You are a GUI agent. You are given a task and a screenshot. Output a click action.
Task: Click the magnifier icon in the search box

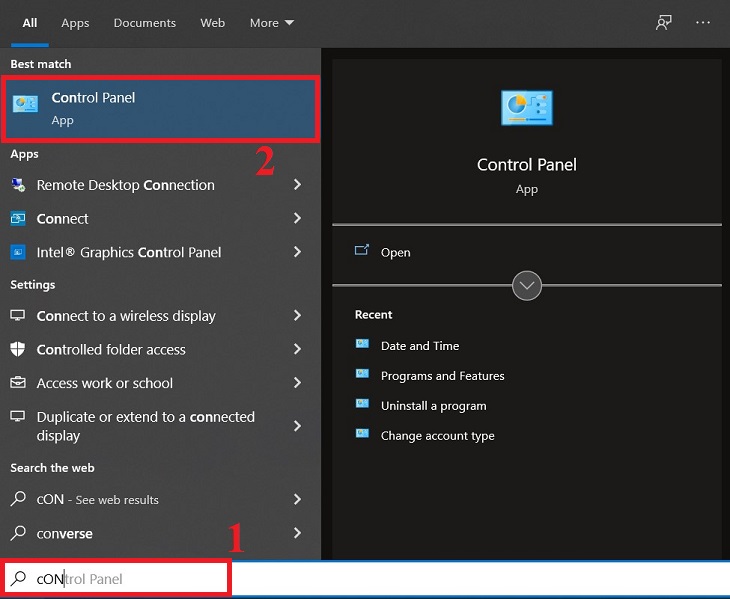pos(19,578)
